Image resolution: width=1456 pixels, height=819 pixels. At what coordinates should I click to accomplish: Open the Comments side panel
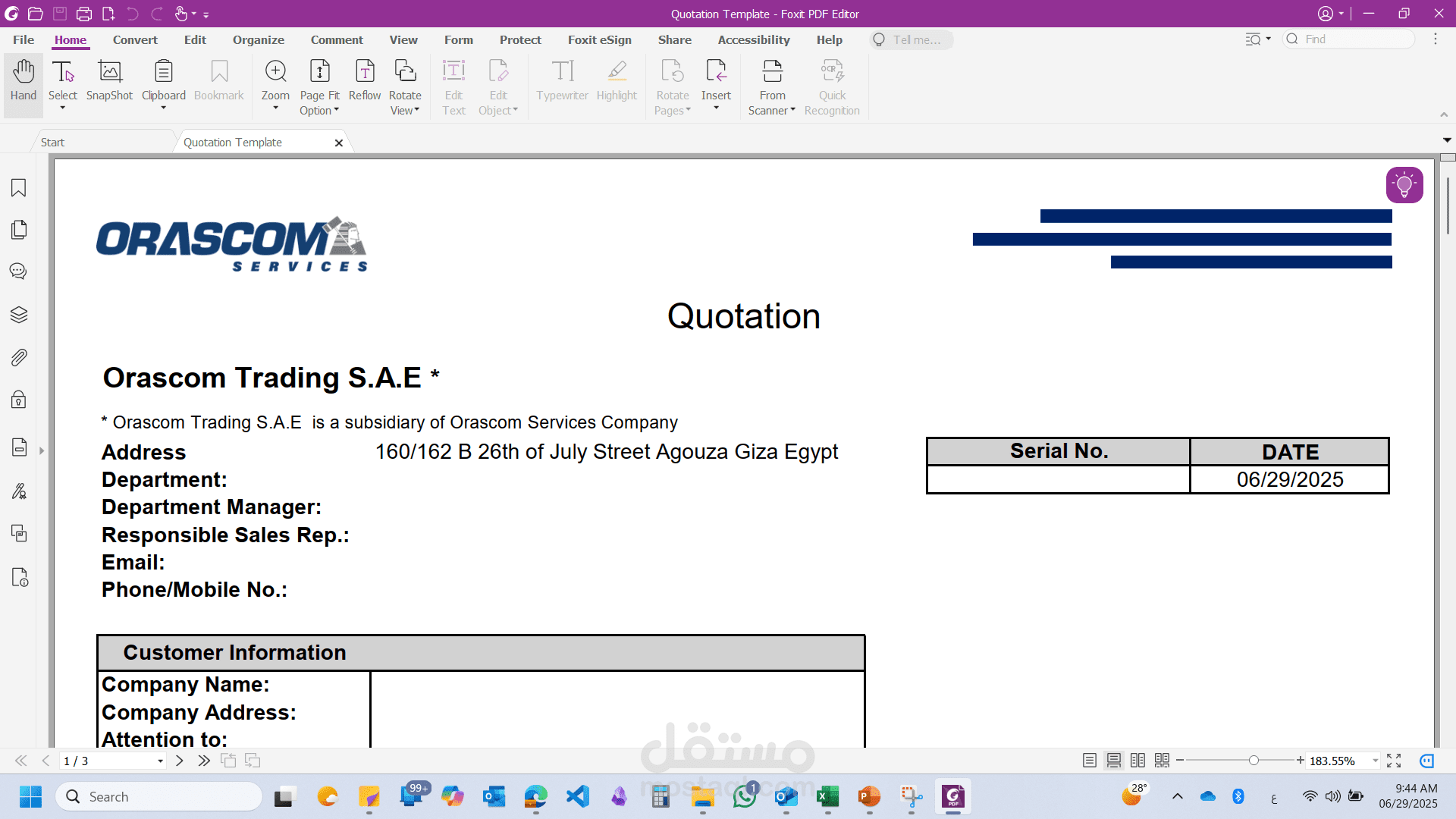(19, 271)
